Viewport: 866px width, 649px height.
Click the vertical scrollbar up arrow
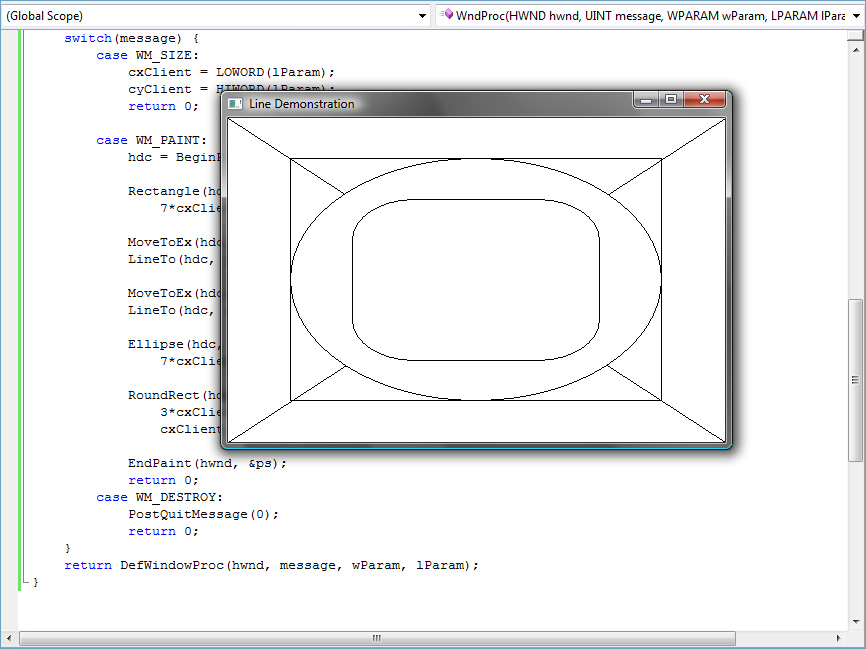856,50
